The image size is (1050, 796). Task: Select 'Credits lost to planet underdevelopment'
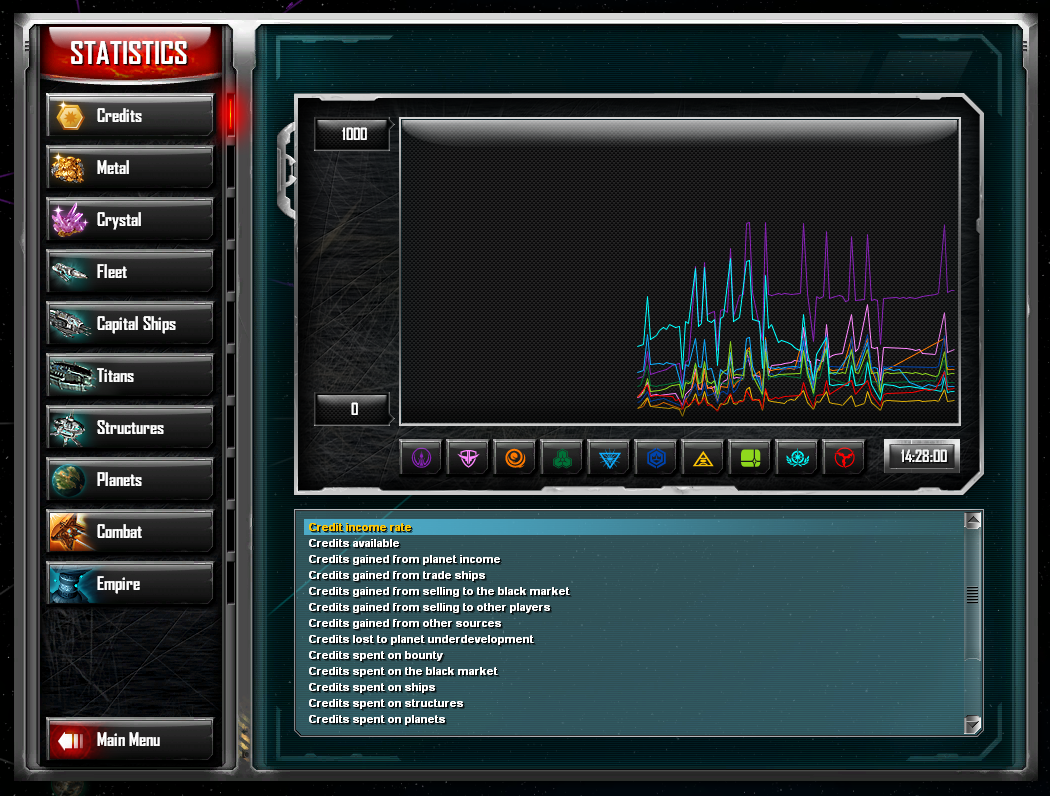point(633,639)
